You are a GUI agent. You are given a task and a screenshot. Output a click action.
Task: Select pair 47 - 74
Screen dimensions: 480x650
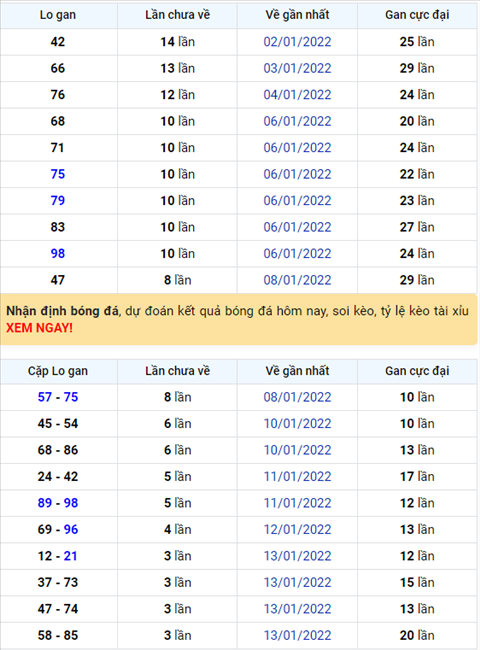point(58,609)
